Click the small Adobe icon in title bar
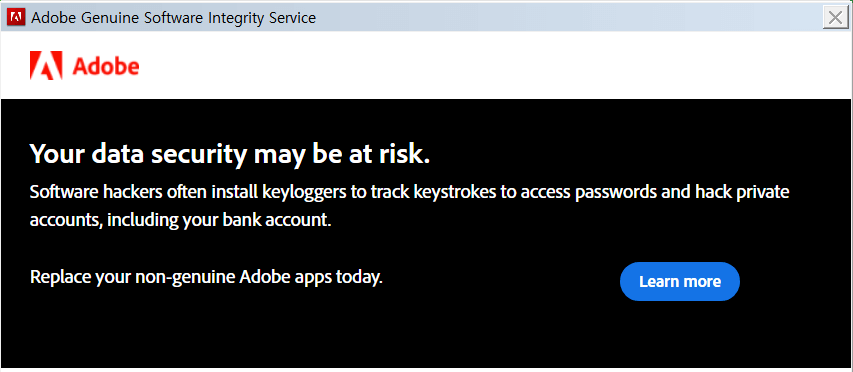853x372 pixels. point(16,17)
